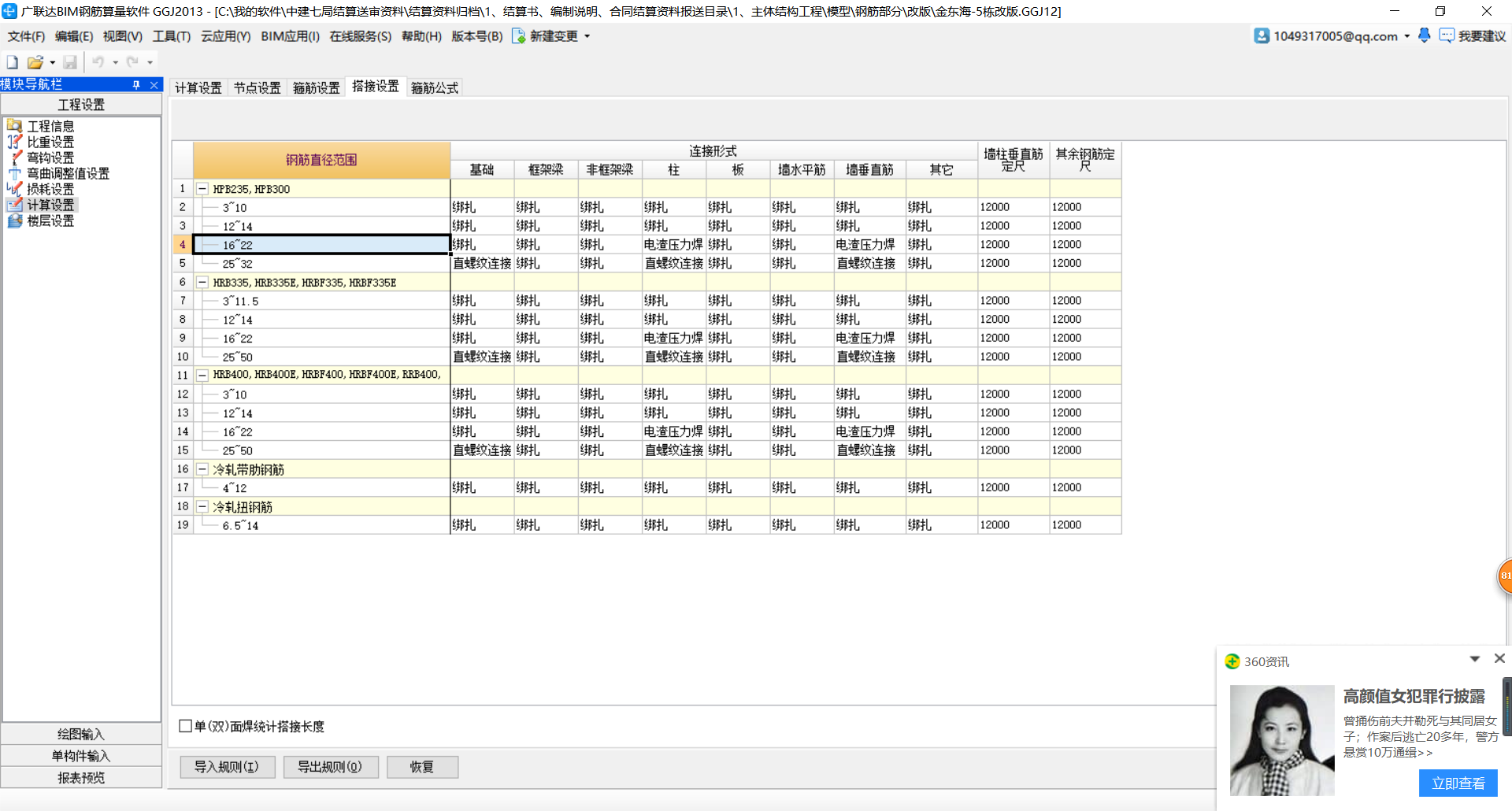Switch to the 计算设置 tab
The image size is (1512, 811).
198,87
